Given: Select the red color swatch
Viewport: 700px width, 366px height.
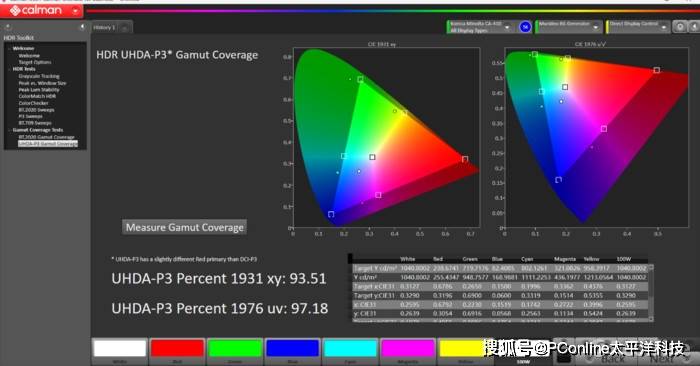Looking at the screenshot, I should pos(177,348).
